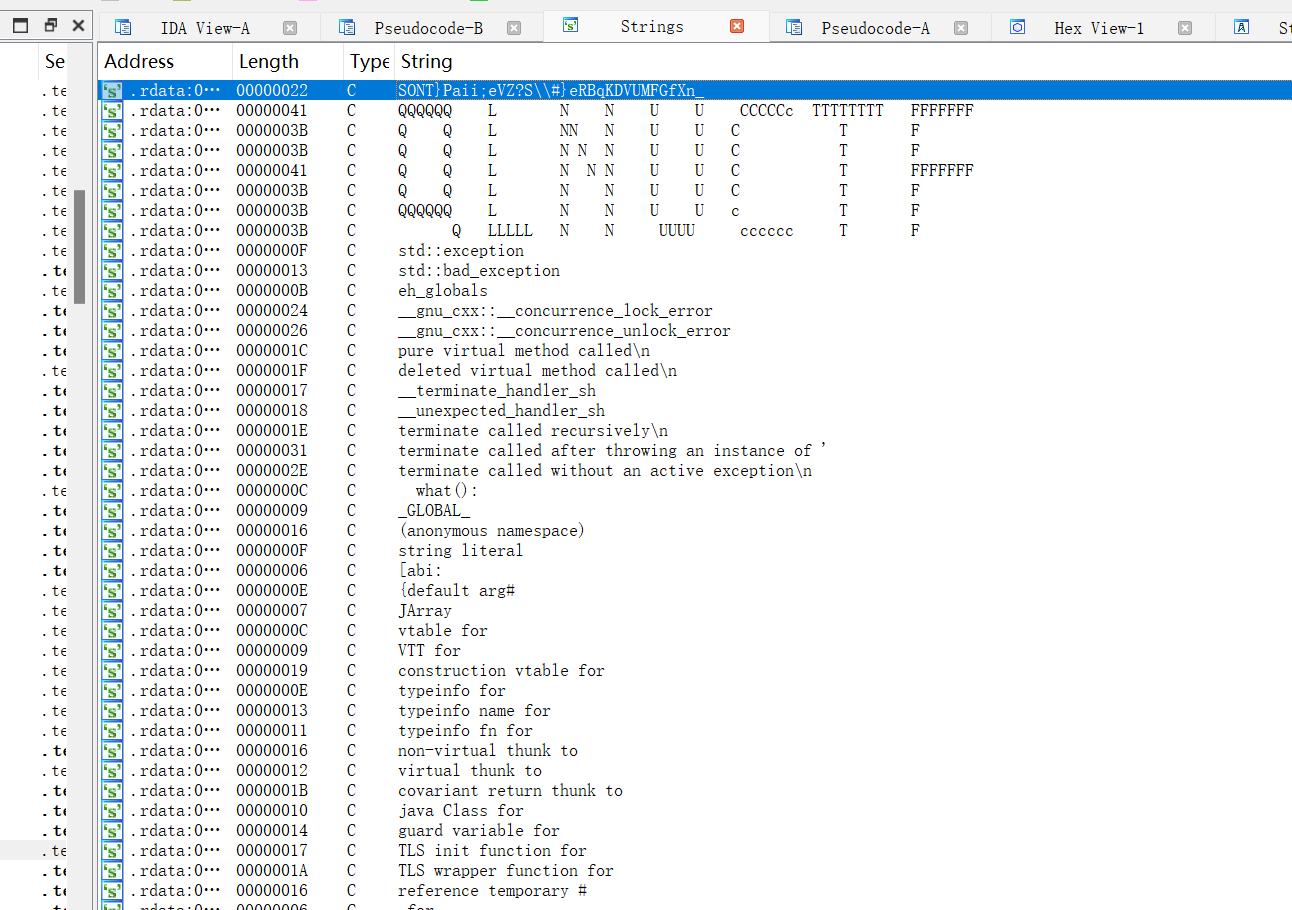Click string icon of (anonymous namespace) row

[113, 531]
